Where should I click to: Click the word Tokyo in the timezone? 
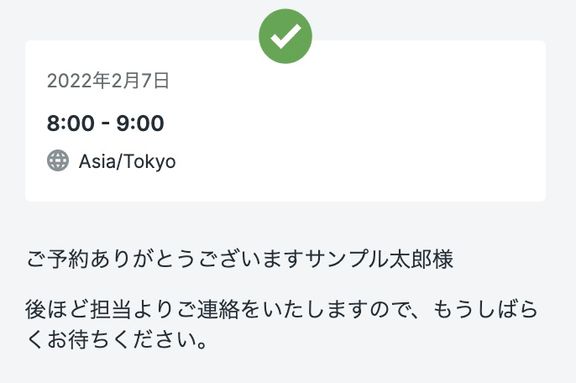pos(149,162)
